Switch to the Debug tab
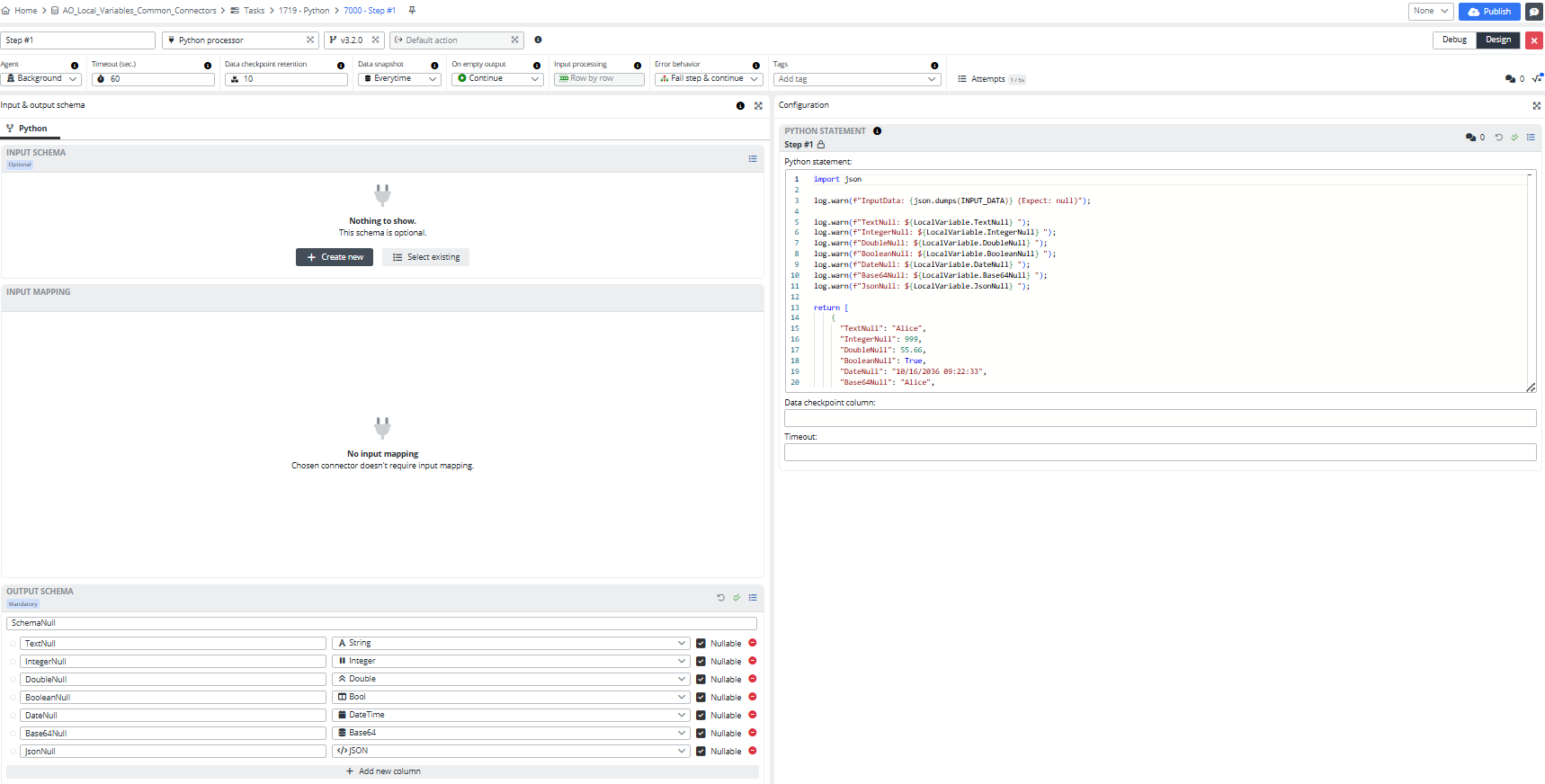 [x=1453, y=40]
